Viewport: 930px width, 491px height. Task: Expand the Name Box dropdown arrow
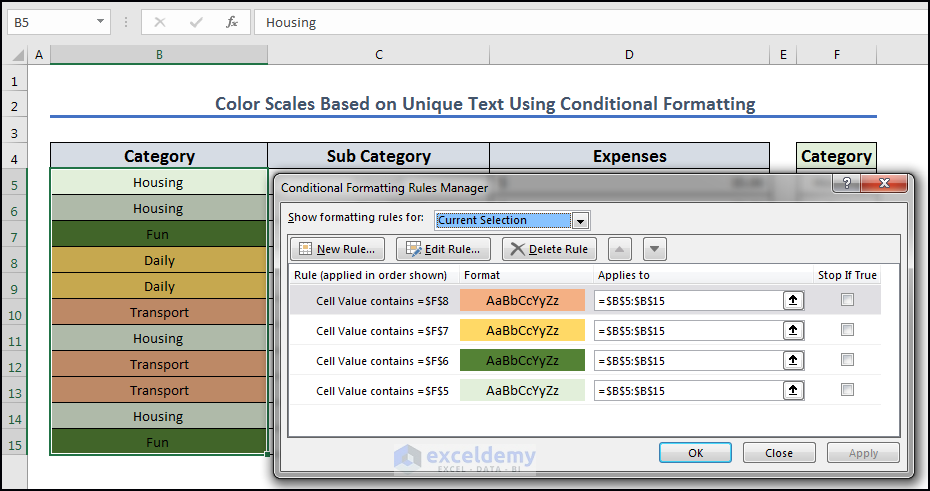click(x=101, y=21)
